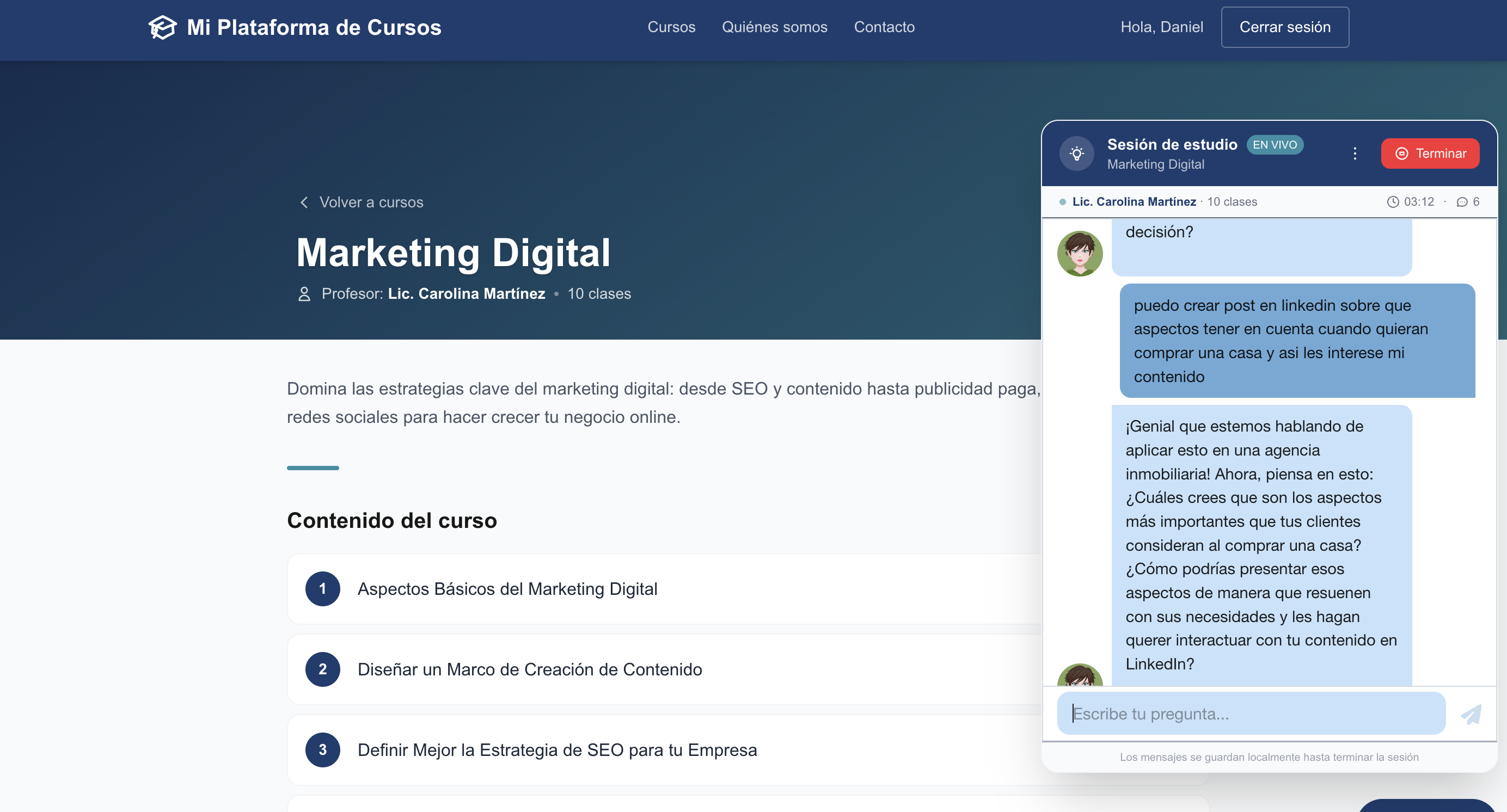This screenshot has height=812, width=1507.
Task: Follow the Volver a cursos link
Action: click(x=371, y=202)
